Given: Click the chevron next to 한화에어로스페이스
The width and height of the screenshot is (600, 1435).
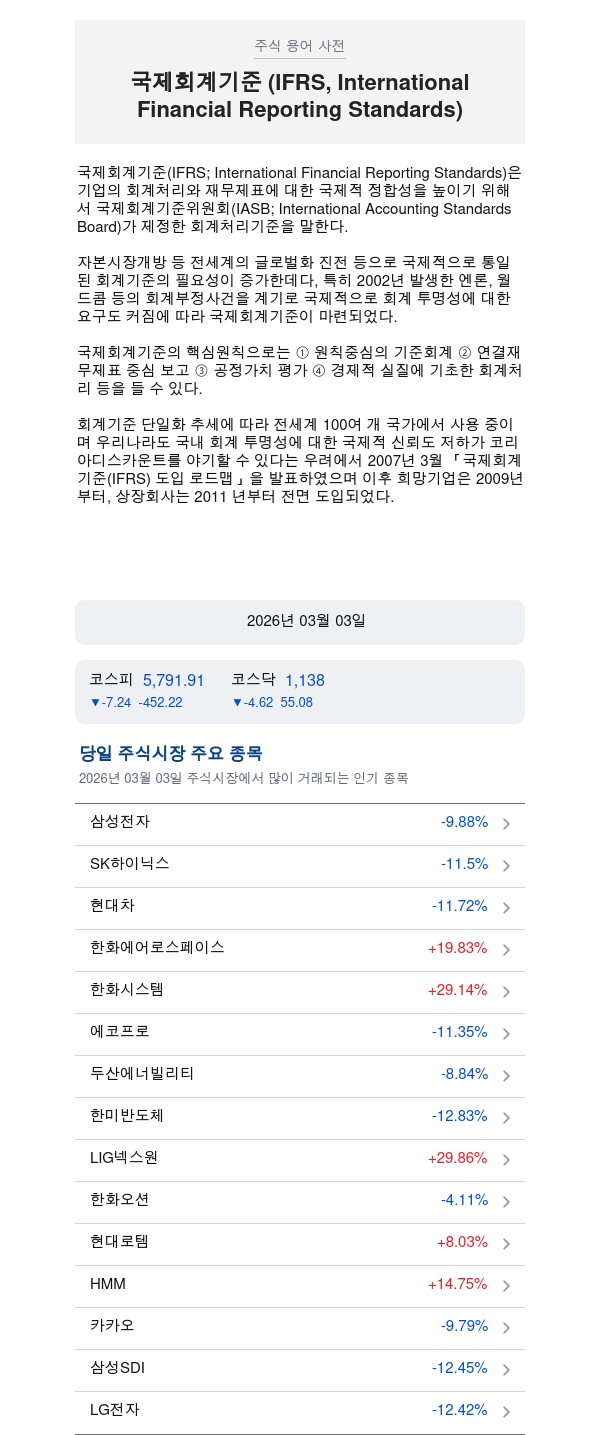Looking at the screenshot, I should click(506, 950).
